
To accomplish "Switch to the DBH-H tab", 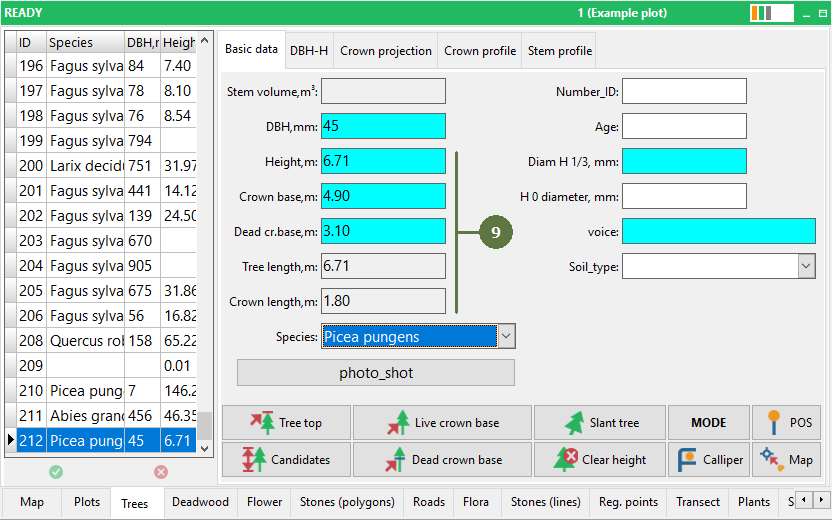I will click(309, 51).
